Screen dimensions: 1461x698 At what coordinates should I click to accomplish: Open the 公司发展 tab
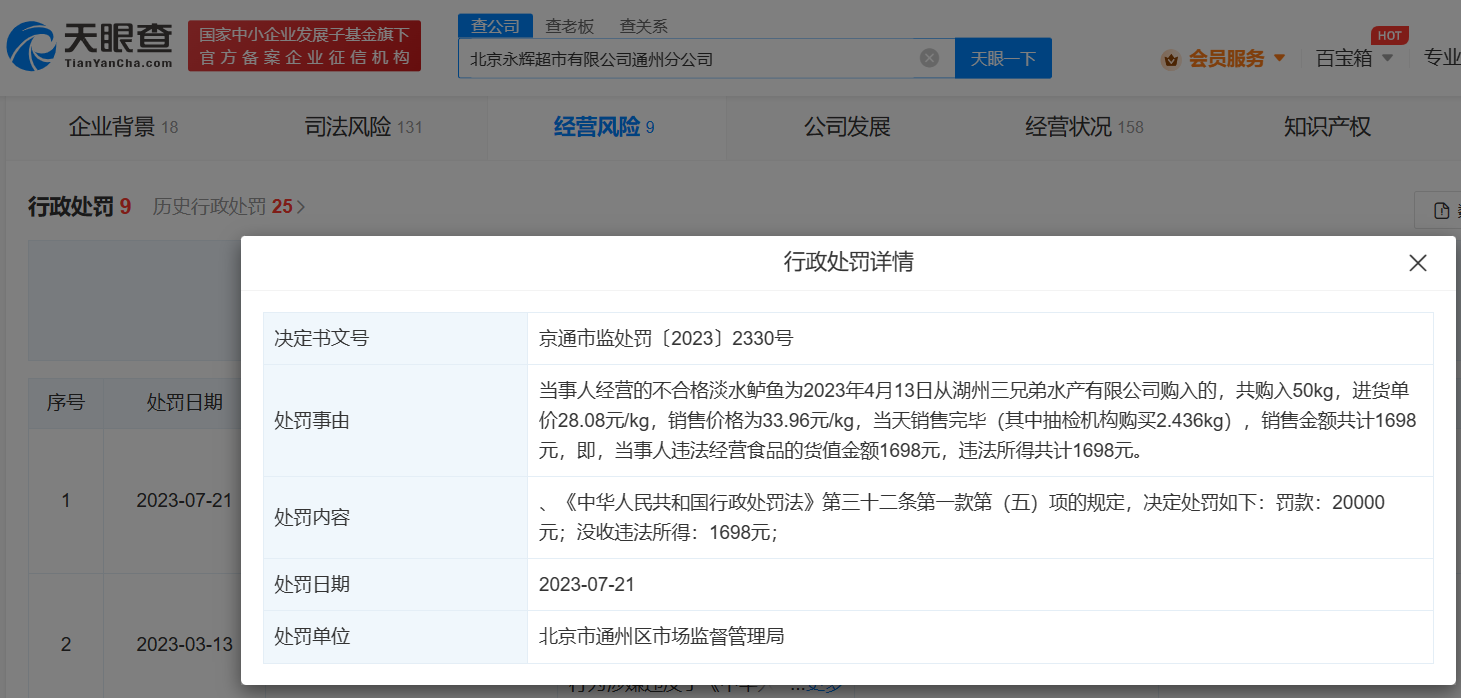846,127
